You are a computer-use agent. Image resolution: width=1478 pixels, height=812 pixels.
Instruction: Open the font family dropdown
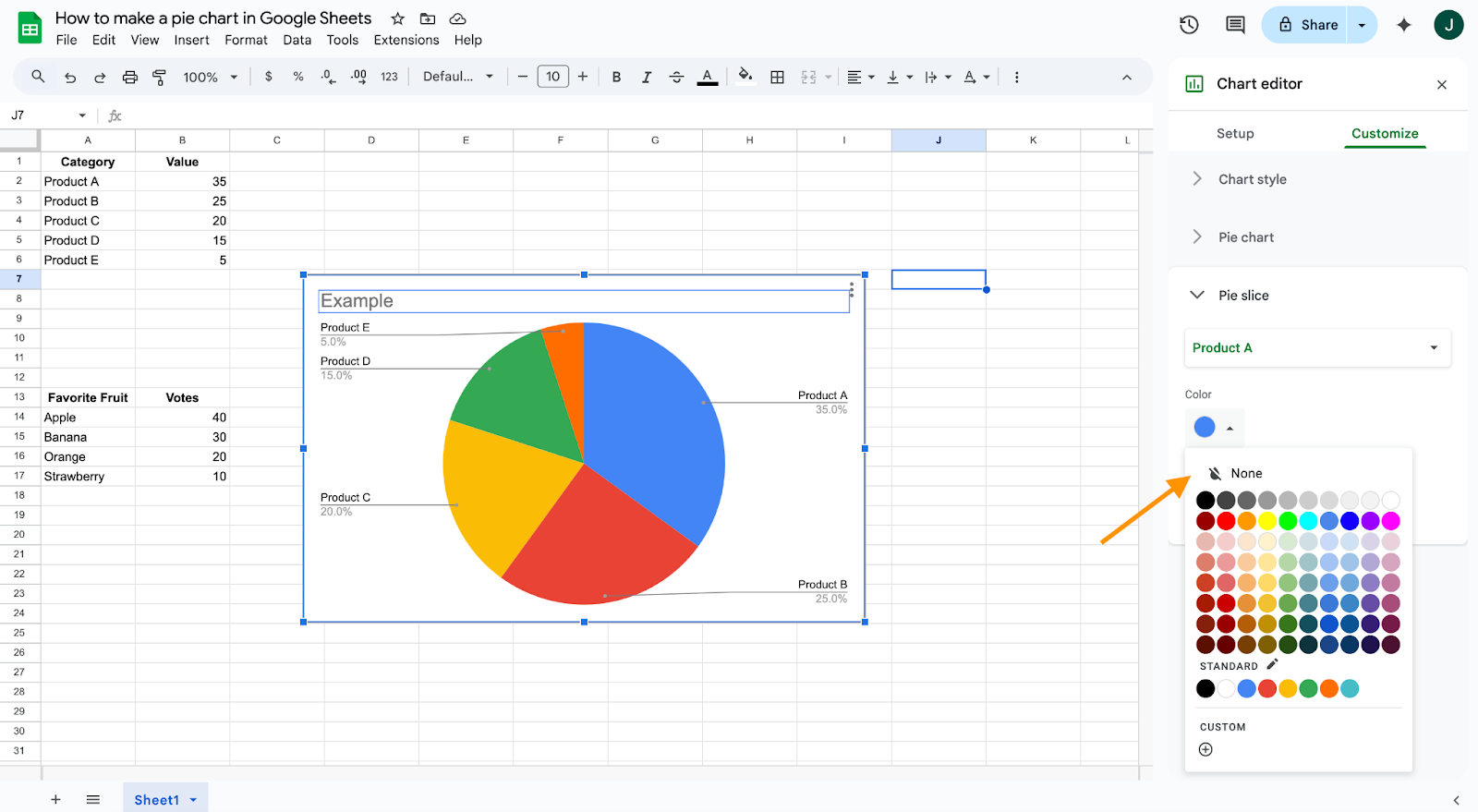(458, 77)
